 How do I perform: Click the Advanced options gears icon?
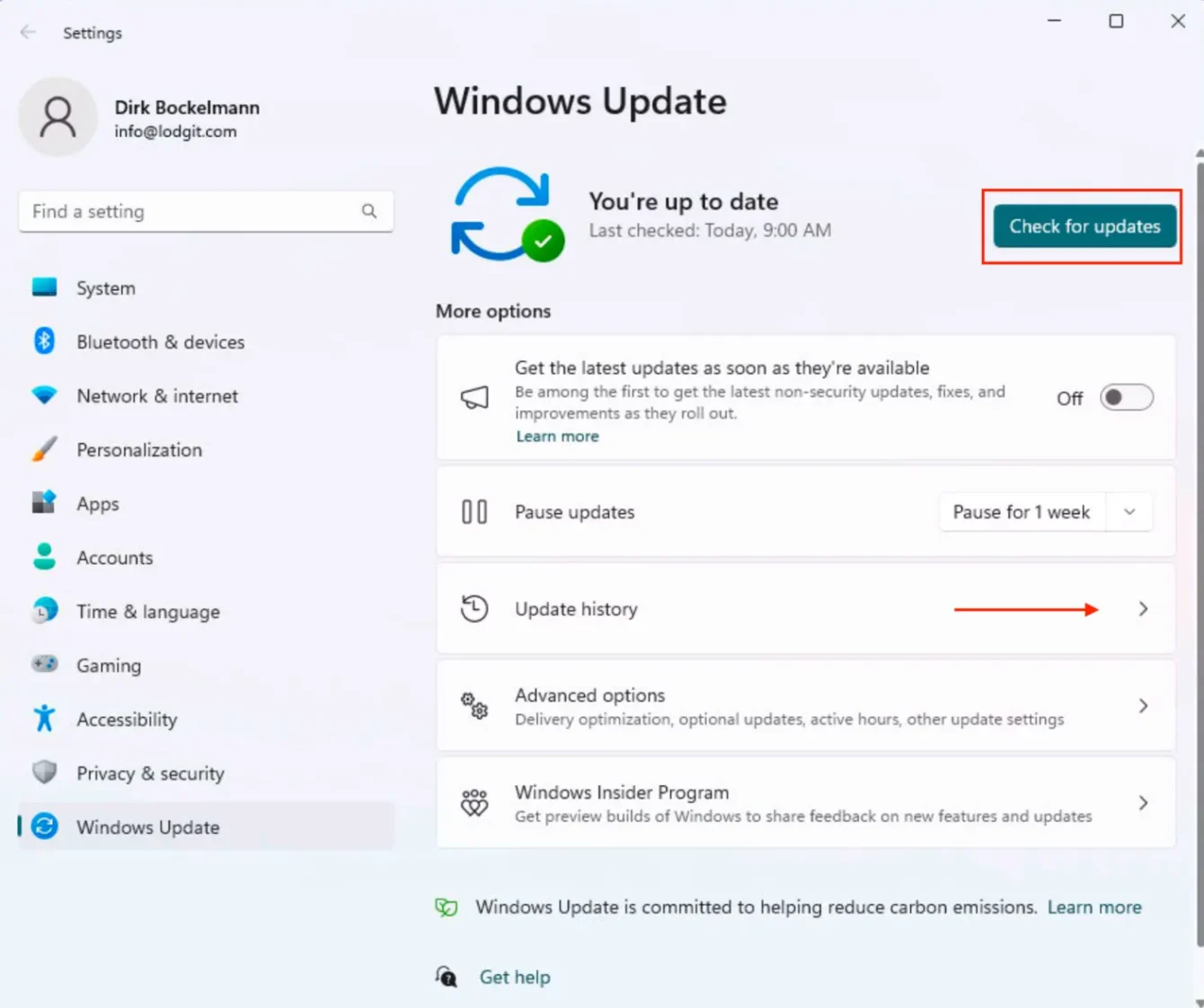click(474, 706)
